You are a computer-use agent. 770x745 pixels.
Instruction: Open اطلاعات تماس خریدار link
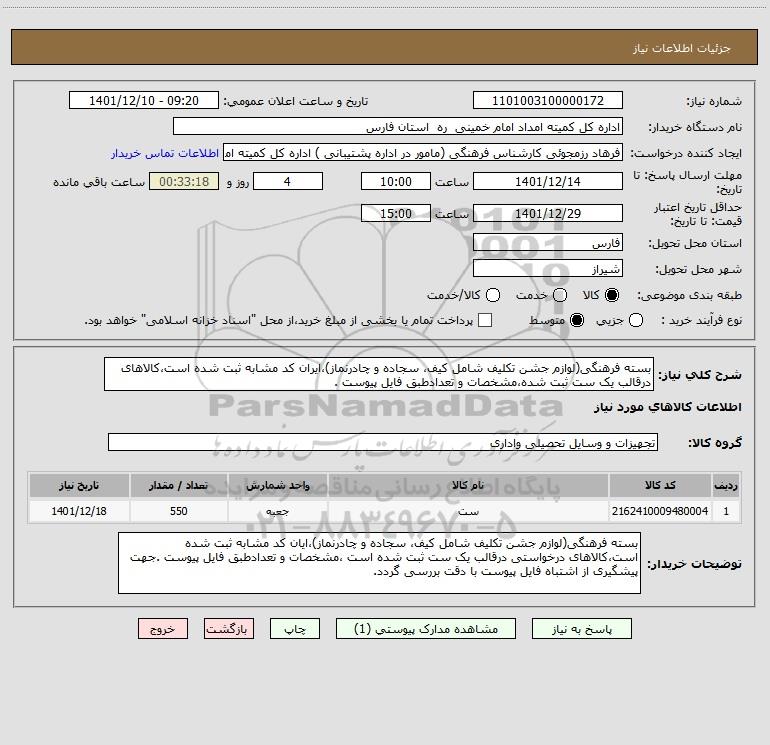(x=165, y=153)
